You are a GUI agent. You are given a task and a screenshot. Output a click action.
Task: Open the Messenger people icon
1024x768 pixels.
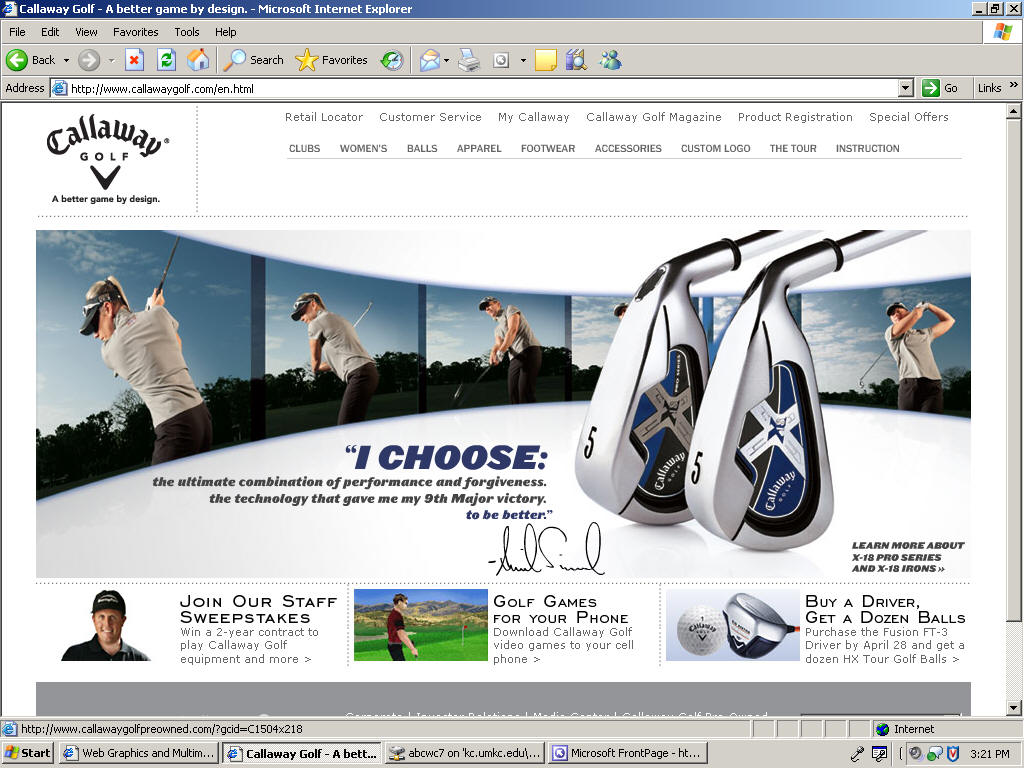pyautogui.click(x=611, y=60)
